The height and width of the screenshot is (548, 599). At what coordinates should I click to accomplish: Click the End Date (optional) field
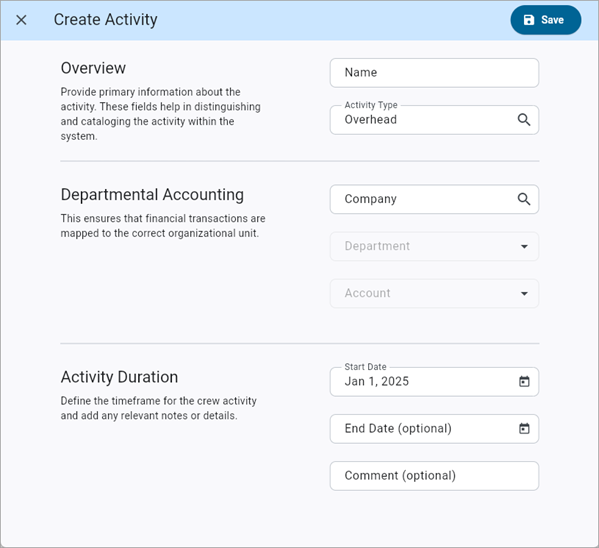(434, 429)
